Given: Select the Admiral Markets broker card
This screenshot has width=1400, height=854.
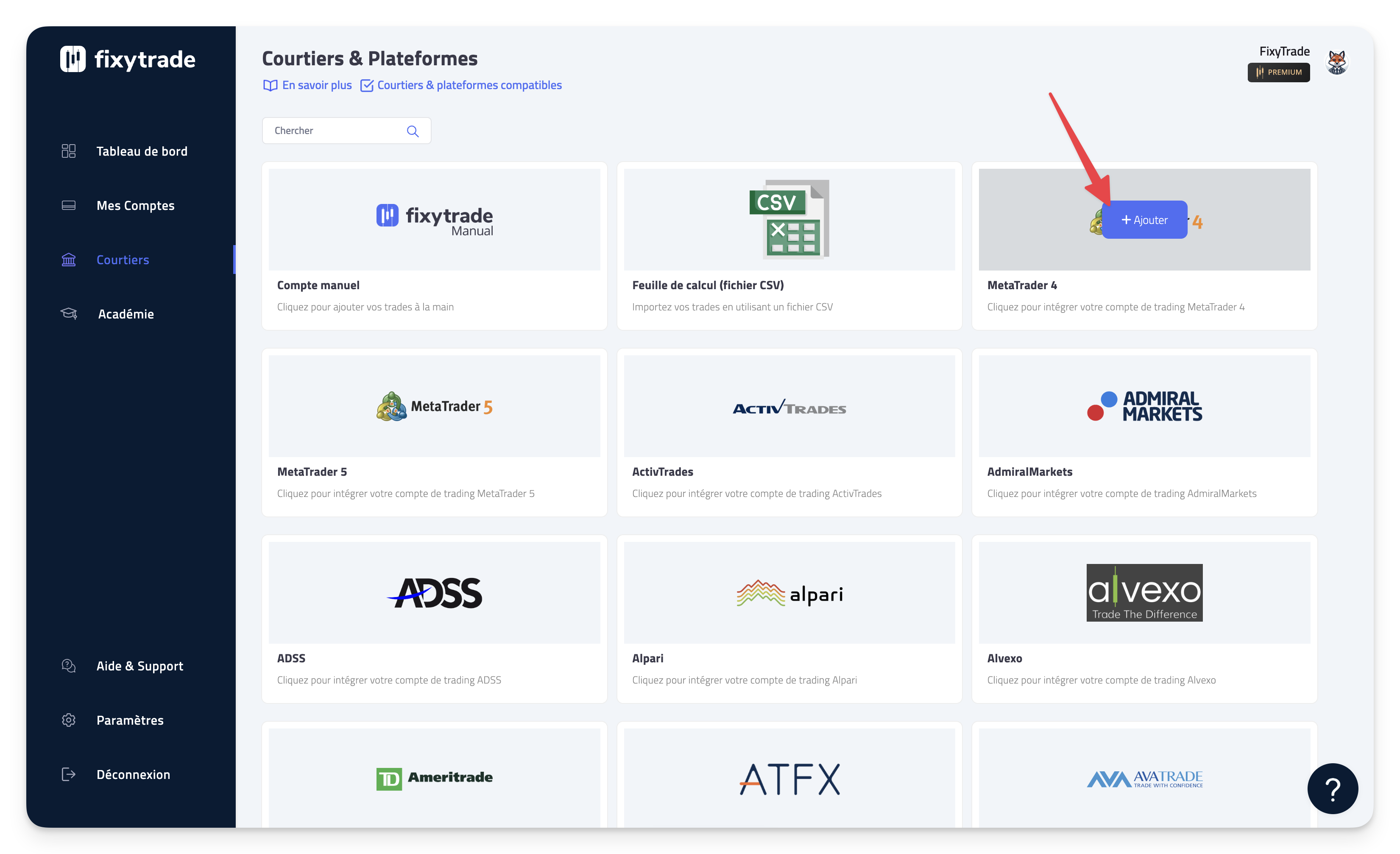Looking at the screenshot, I should pyautogui.click(x=1144, y=432).
